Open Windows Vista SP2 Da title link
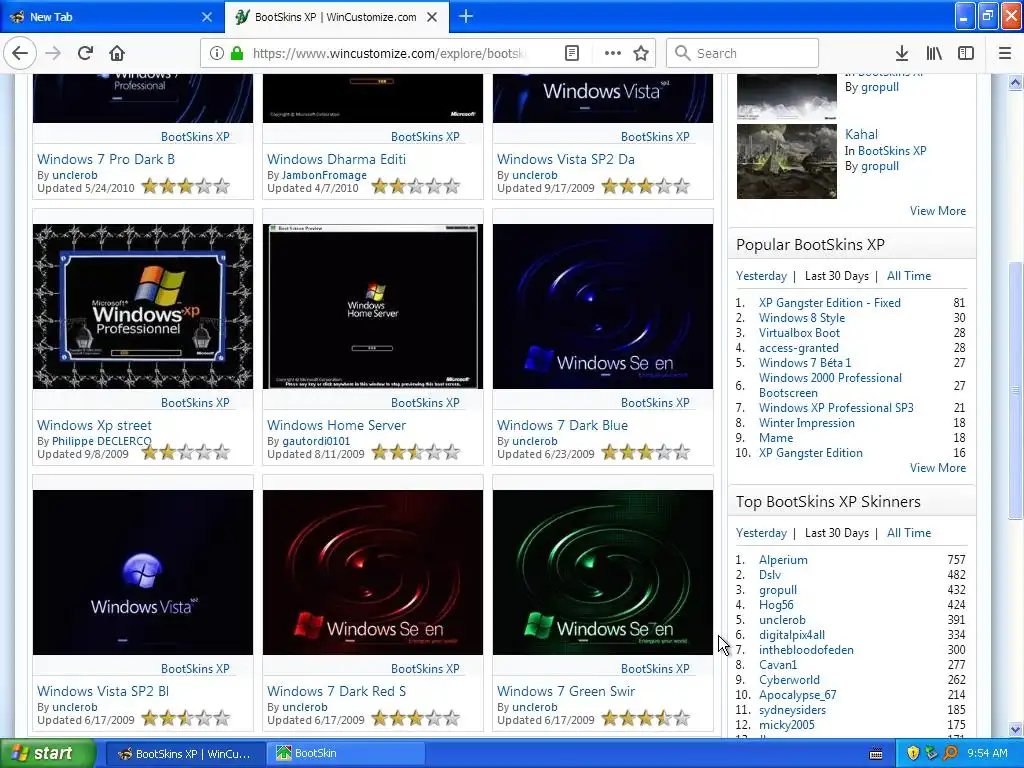 pos(566,159)
